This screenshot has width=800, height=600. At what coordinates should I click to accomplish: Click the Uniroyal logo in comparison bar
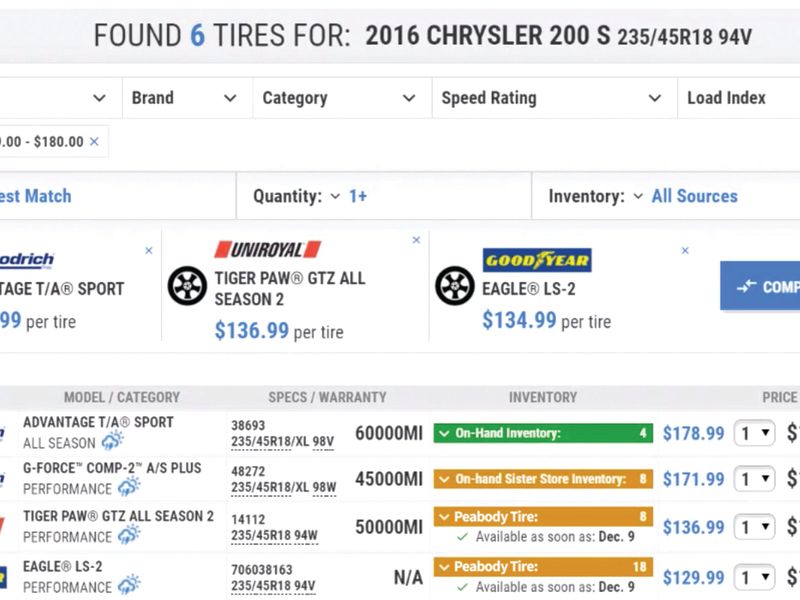pos(268,250)
